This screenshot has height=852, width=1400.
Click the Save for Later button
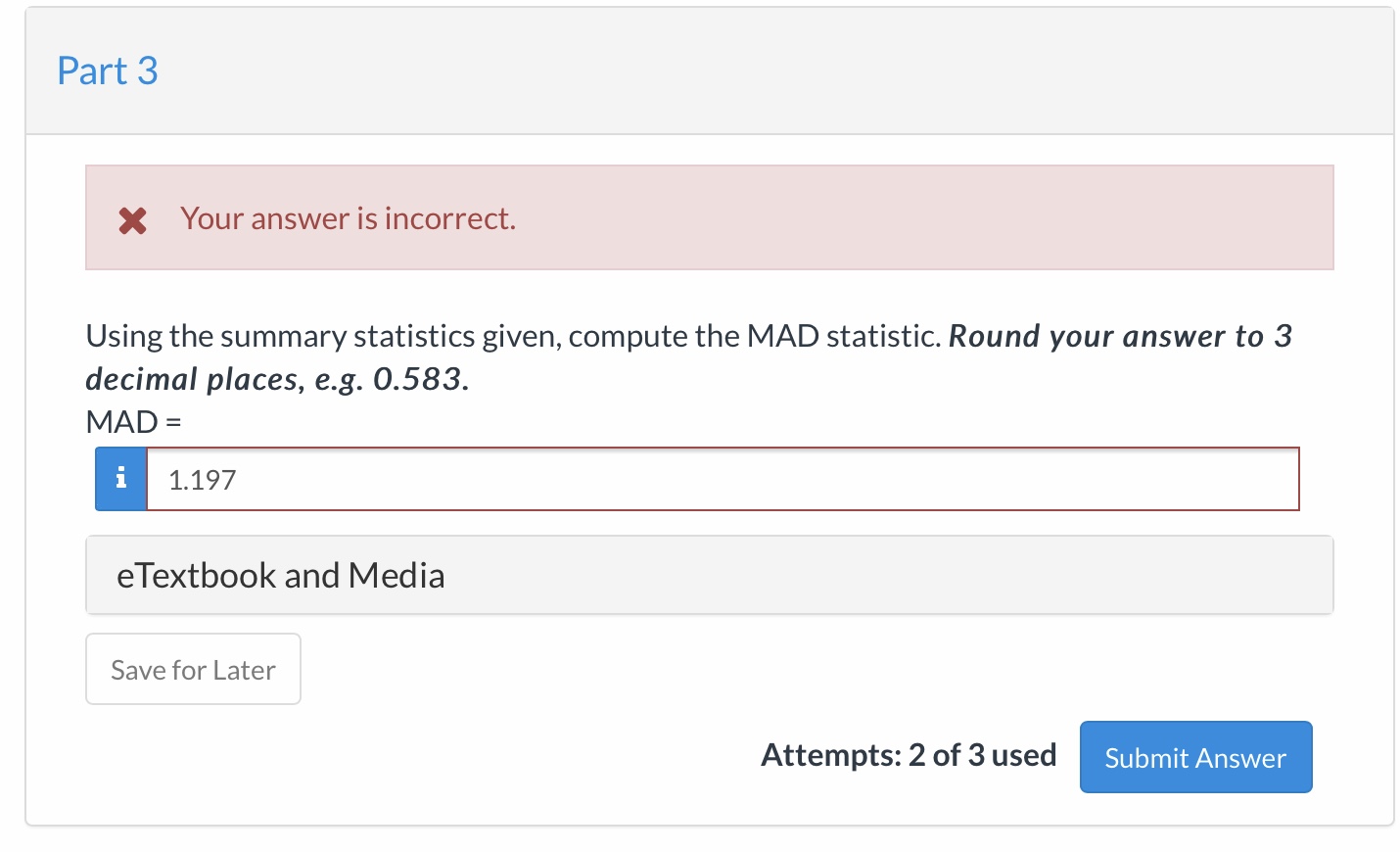coord(193,670)
